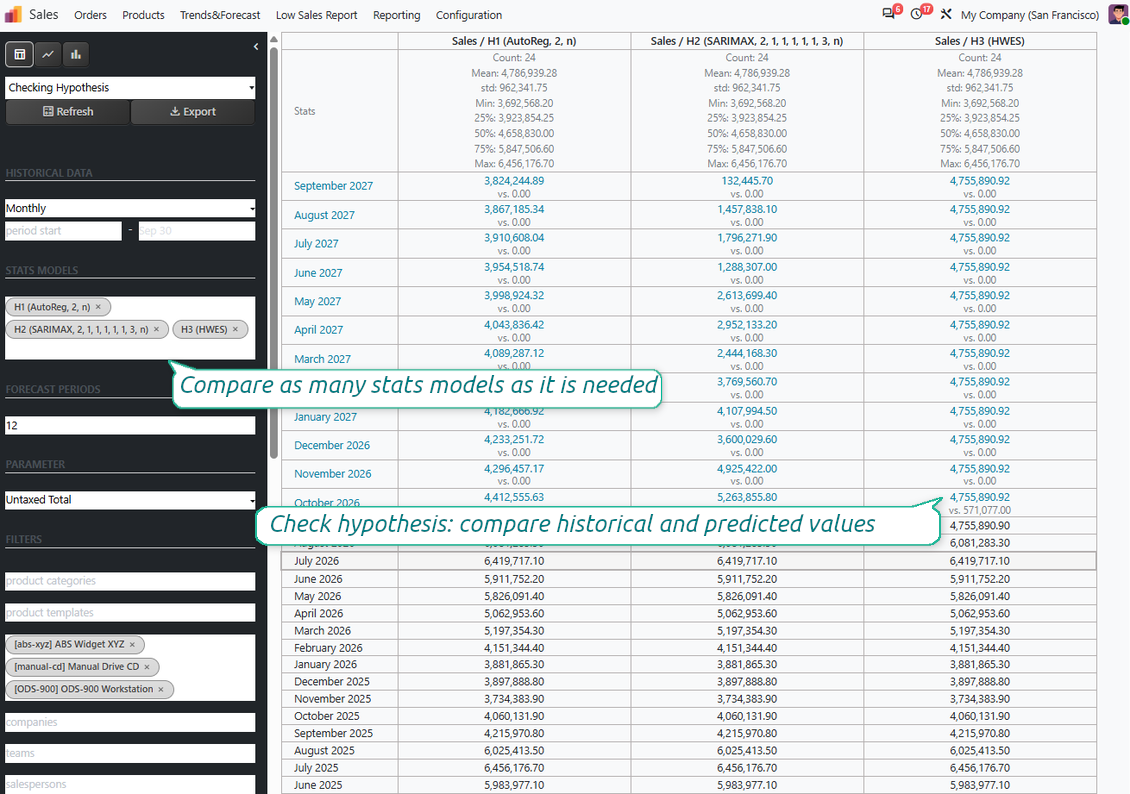
Task: Remove H1 (AutoReg, 2, n) tag
Action: (x=99, y=307)
